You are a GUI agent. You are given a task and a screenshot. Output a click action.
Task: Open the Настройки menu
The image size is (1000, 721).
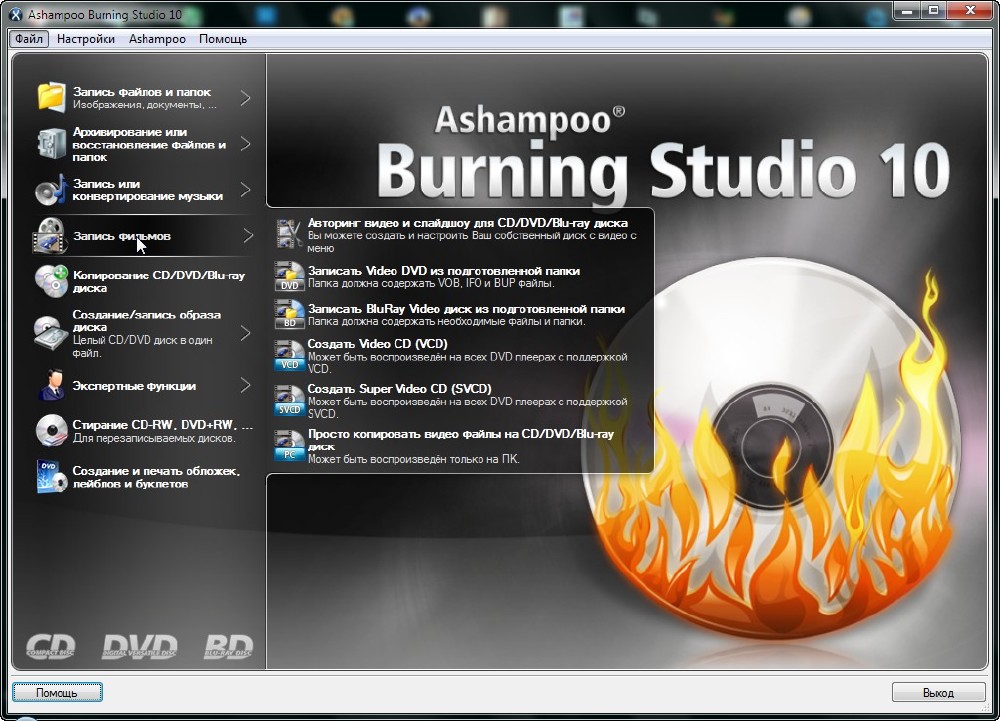point(86,39)
